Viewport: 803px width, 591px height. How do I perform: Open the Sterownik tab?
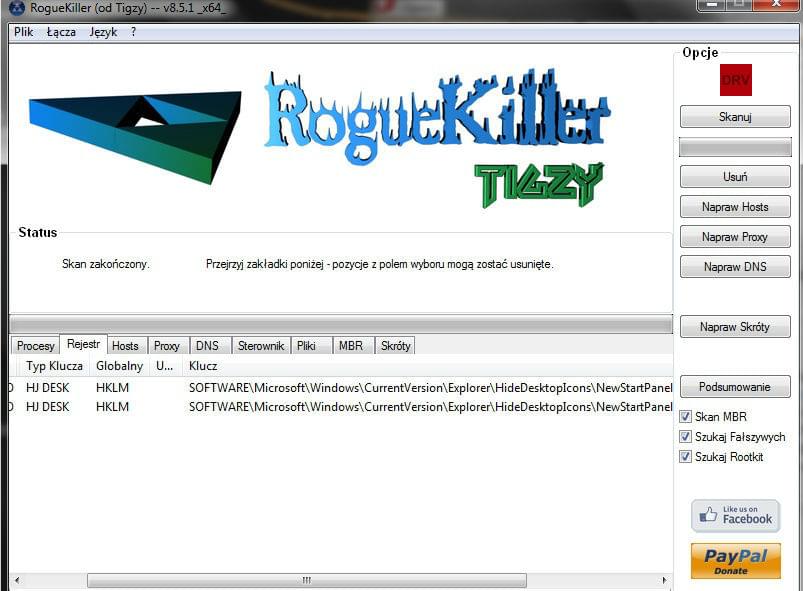click(261, 346)
